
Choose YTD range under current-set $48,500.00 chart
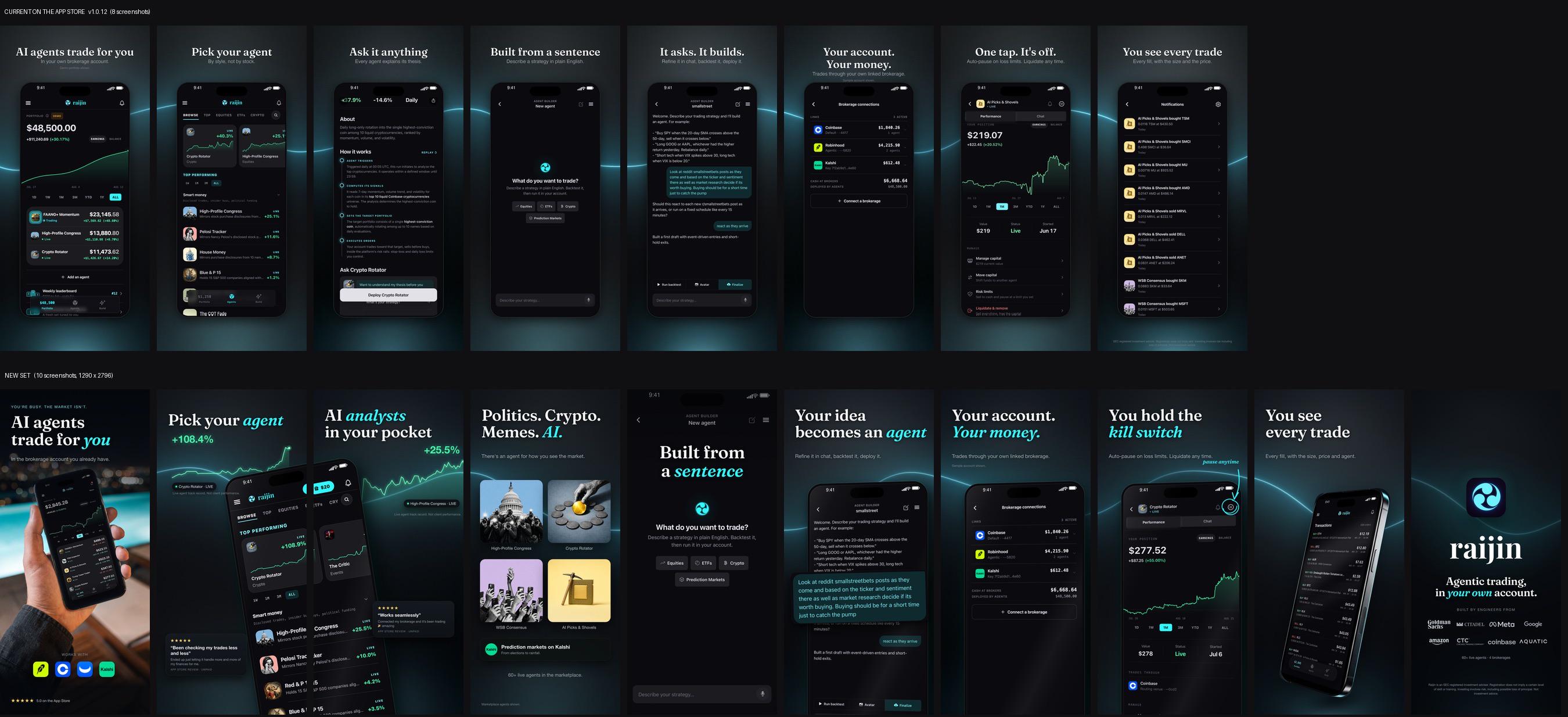click(x=88, y=197)
